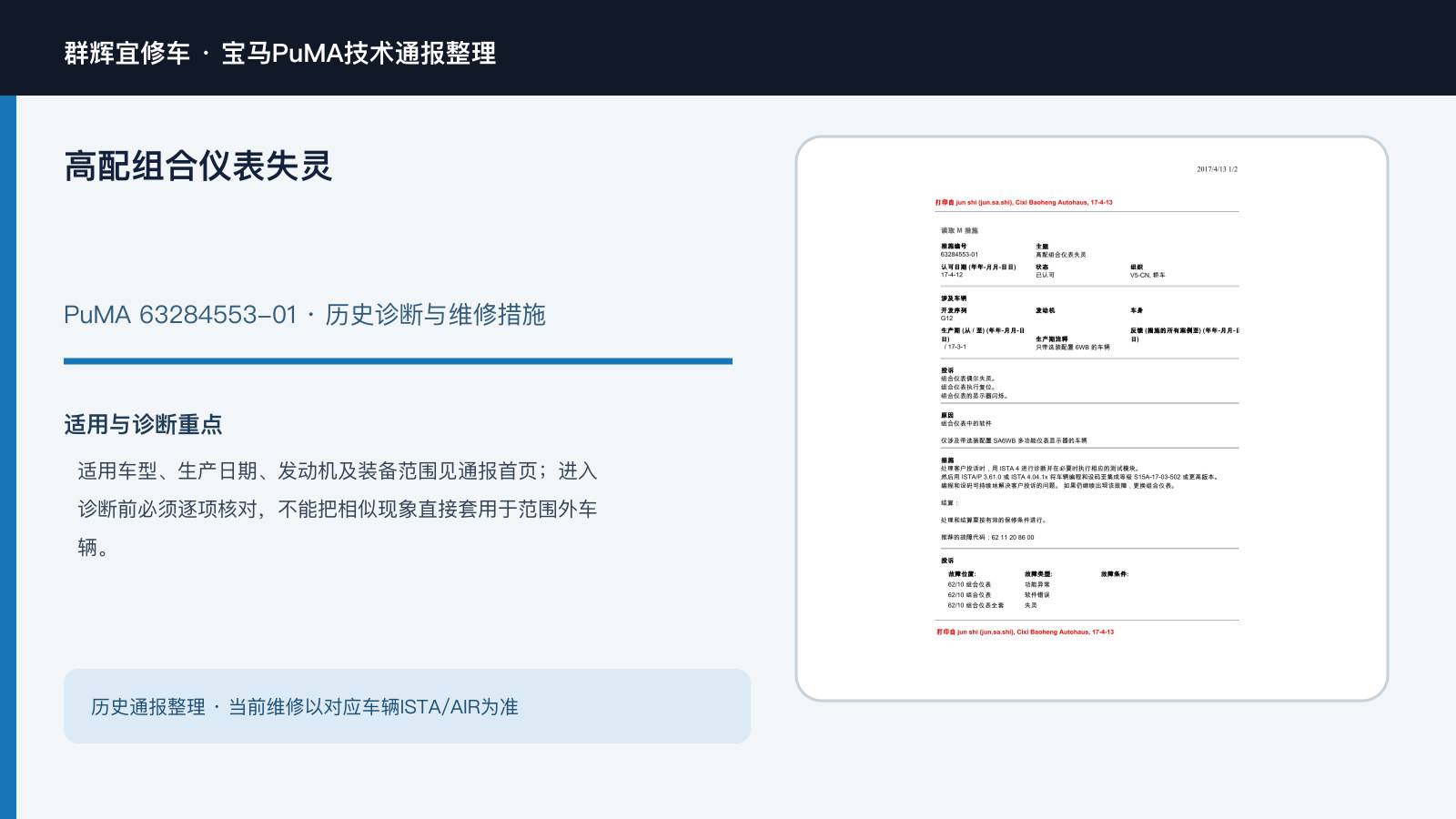Select the slide heading 高配组合仪表失灵

(x=198, y=167)
